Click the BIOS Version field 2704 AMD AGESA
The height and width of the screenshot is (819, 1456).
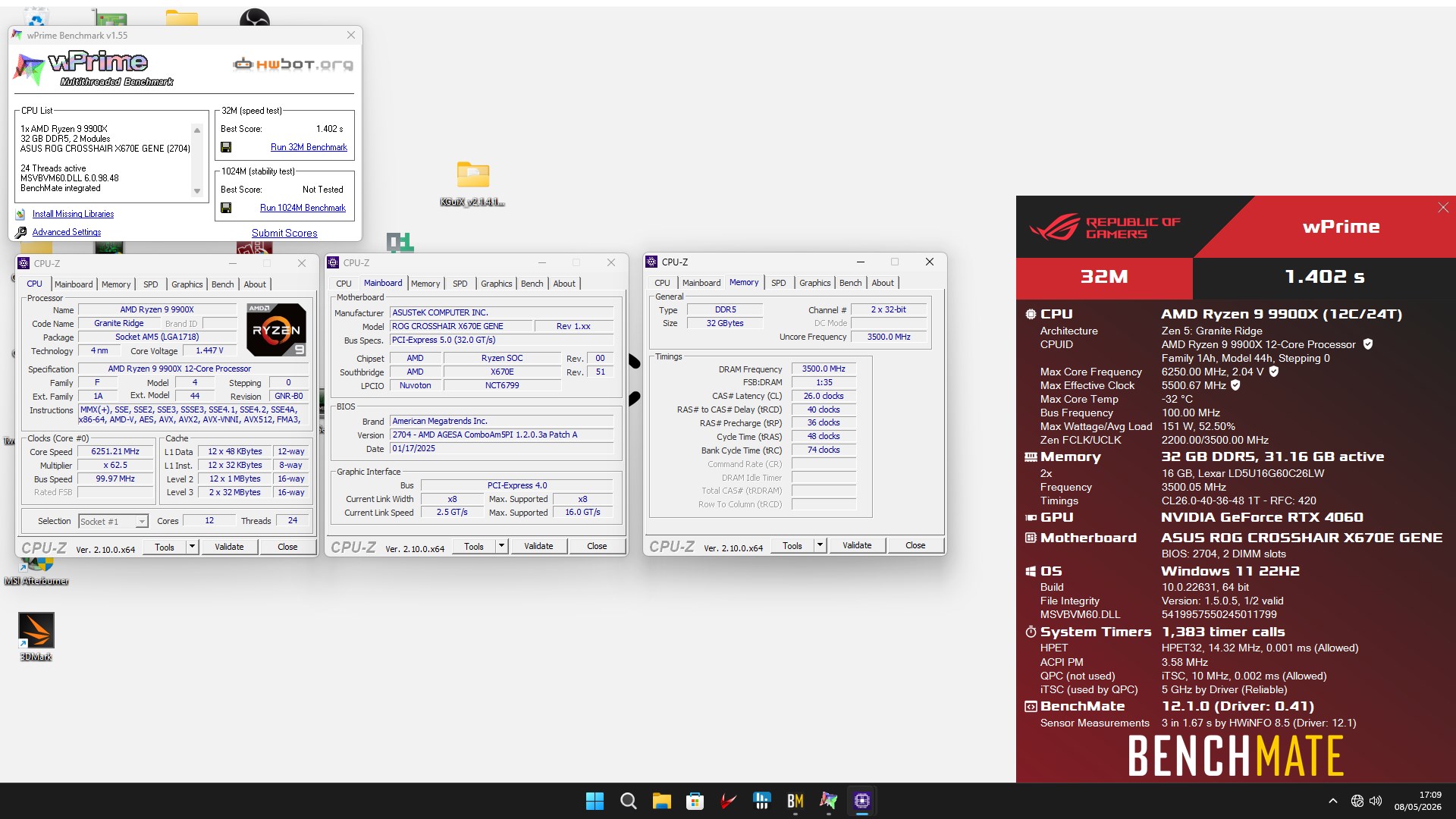(502, 435)
